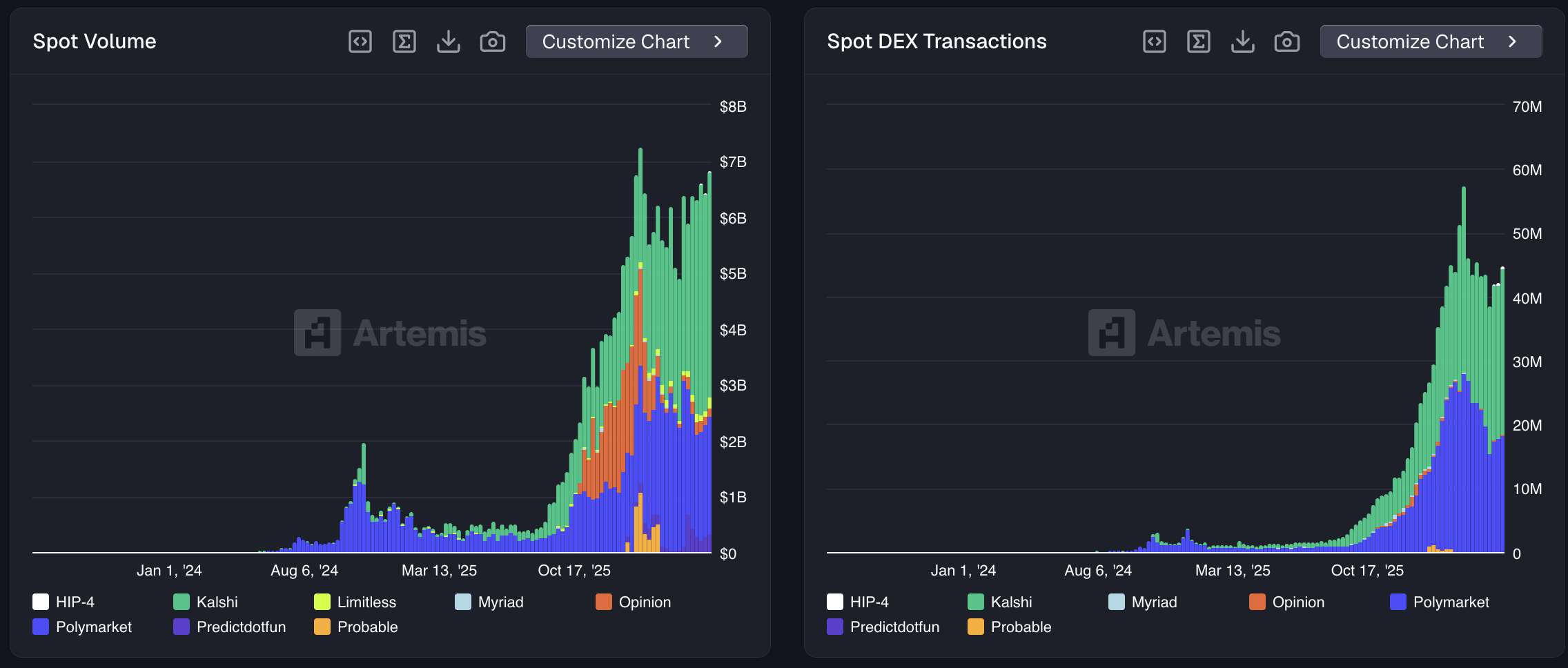
Task: Open embed code for Spot Volume chart
Action: pyautogui.click(x=360, y=41)
